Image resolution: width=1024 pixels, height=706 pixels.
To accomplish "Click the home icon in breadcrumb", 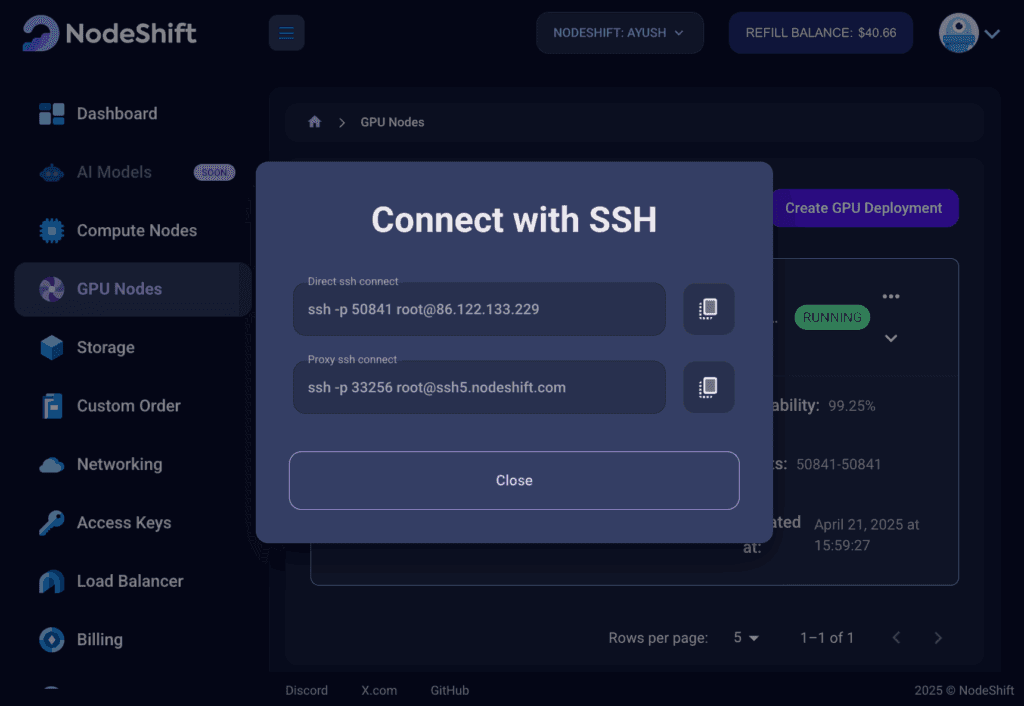I will [315, 121].
